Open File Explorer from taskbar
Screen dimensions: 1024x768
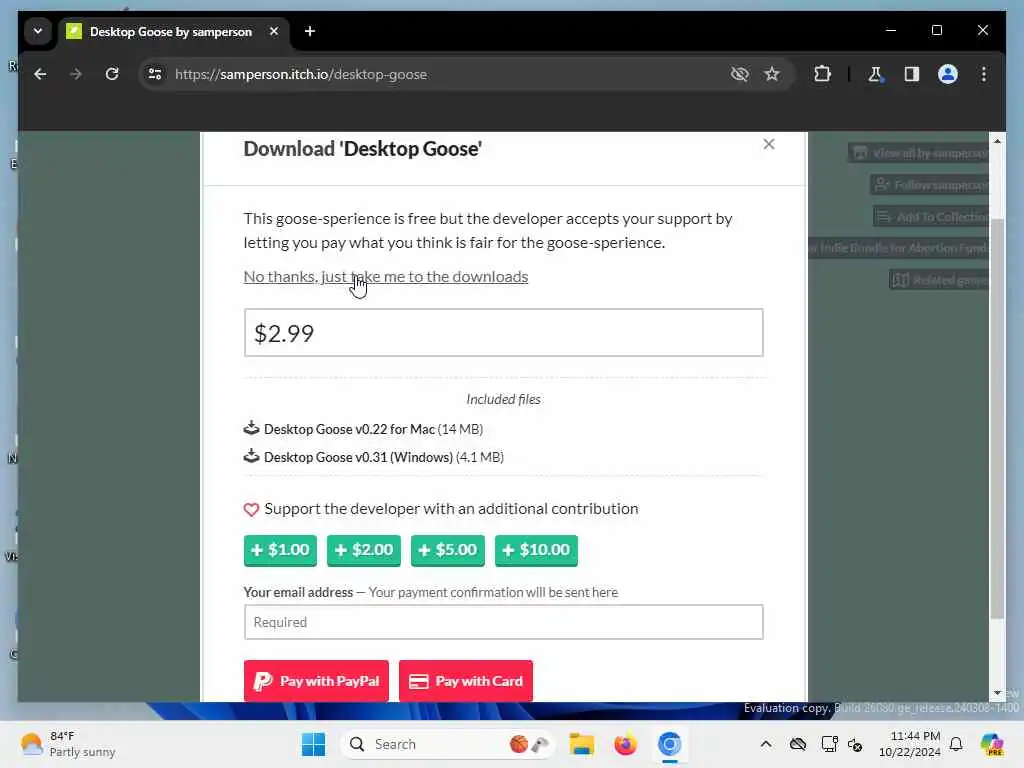(581, 744)
